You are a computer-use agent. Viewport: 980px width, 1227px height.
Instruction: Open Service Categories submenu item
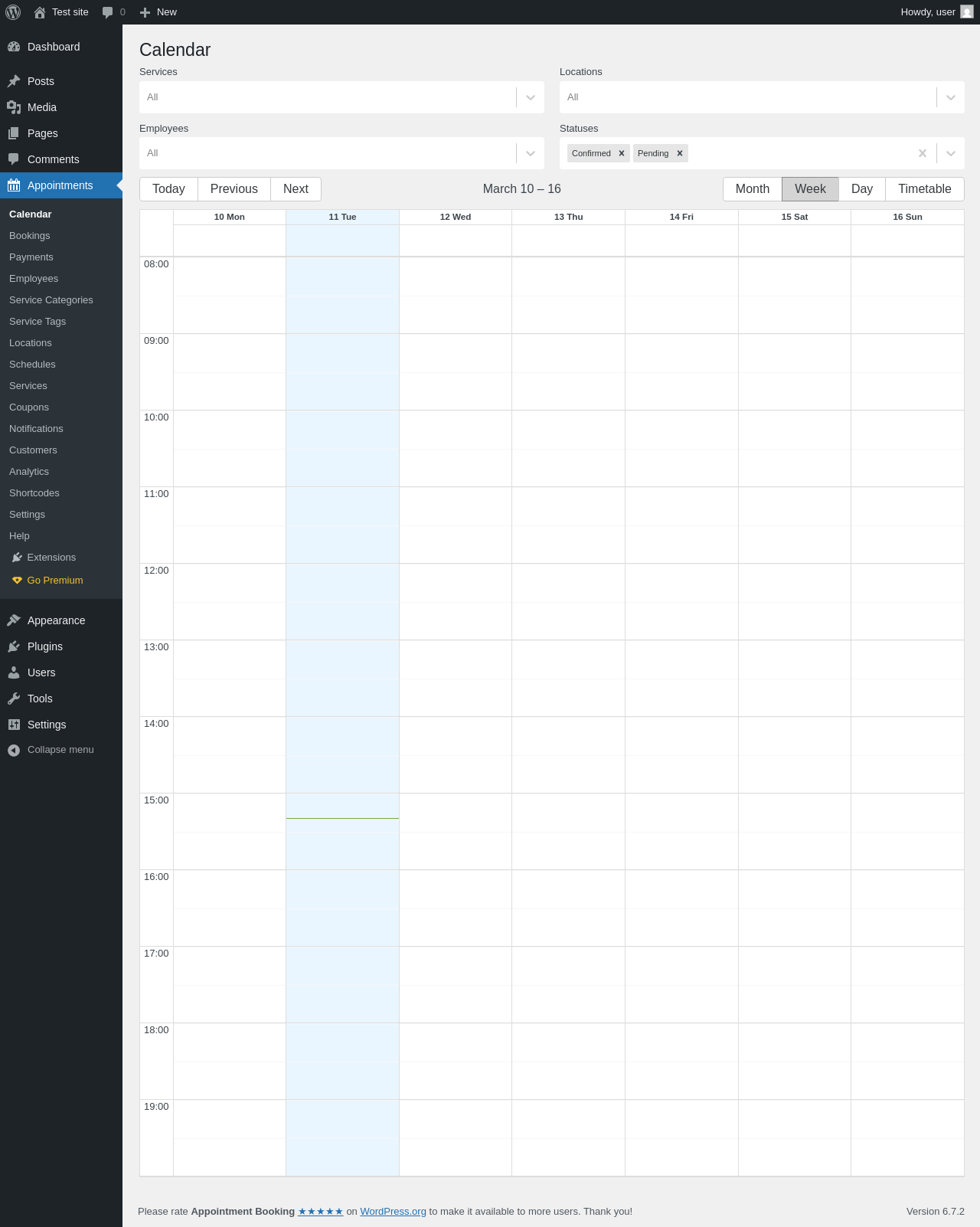point(61,300)
